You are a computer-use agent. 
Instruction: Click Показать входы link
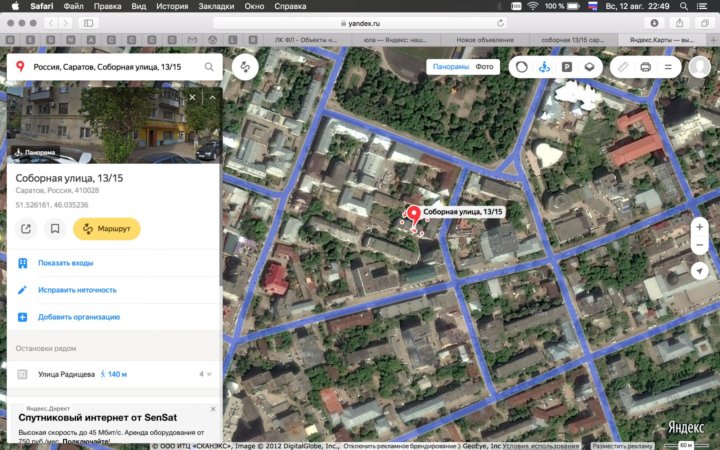click(x=65, y=263)
